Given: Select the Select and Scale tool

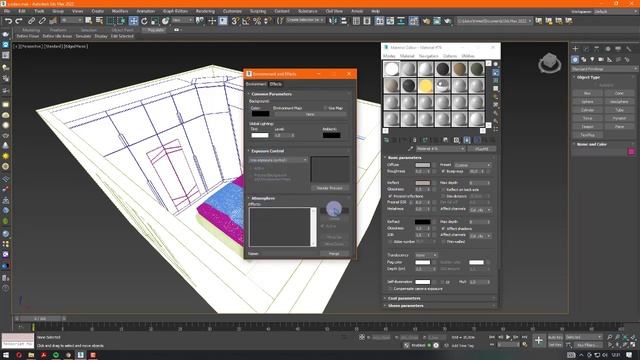Looking at the screenshot, I should pyautogui.click(x=155, y=21).
